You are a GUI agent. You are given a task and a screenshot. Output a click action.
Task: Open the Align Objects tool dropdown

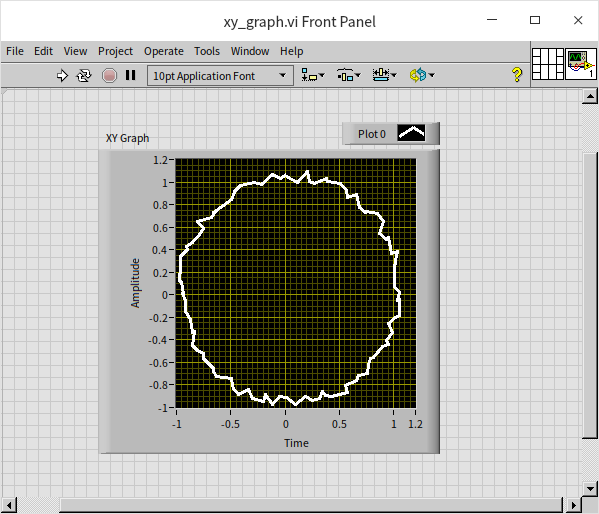click(x=313, y=75)
